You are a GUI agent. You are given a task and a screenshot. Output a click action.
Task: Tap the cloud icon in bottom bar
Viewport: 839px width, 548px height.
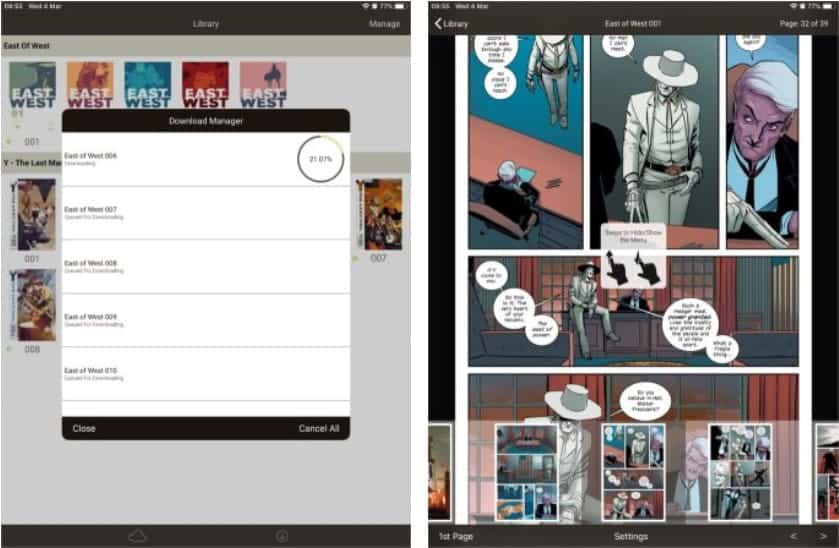137,537
